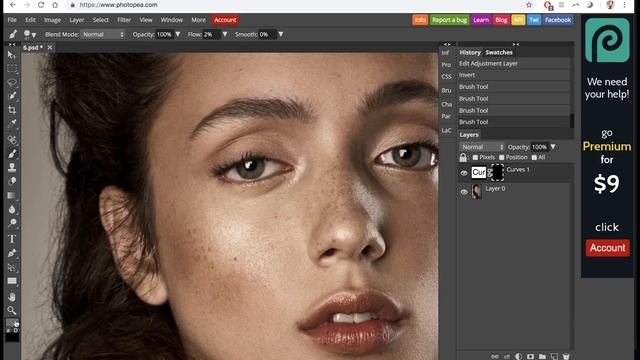Image resolution: width=640 pixels, height=360 pixels.
Task: Open the Filter menu
Action: click(x=124, y=20)
